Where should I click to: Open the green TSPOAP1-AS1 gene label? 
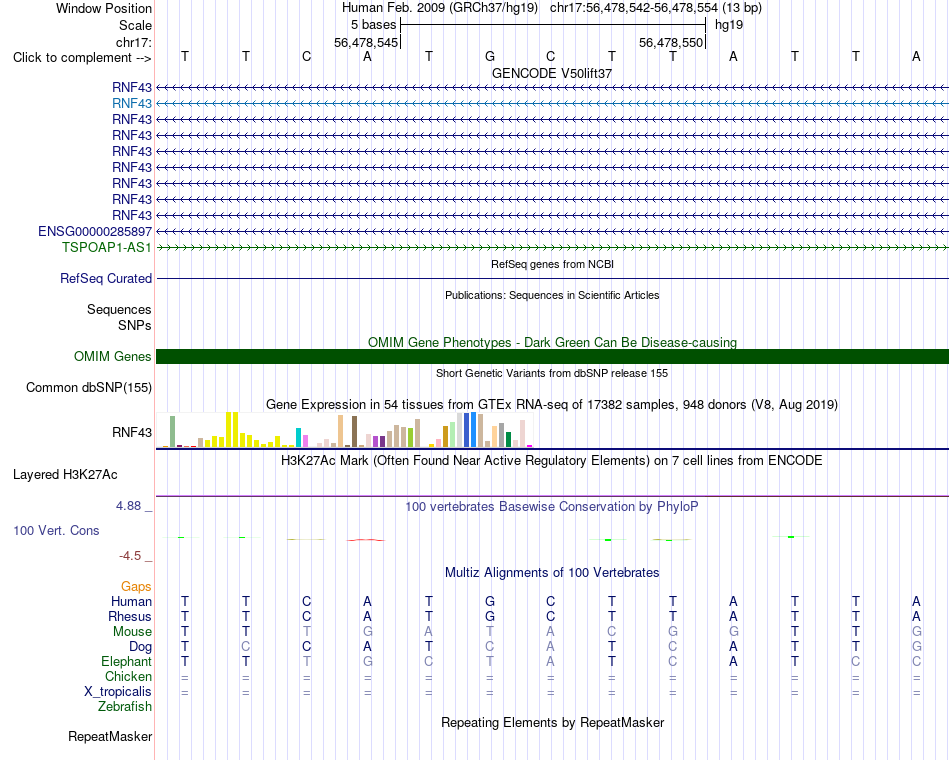(107, 247)
